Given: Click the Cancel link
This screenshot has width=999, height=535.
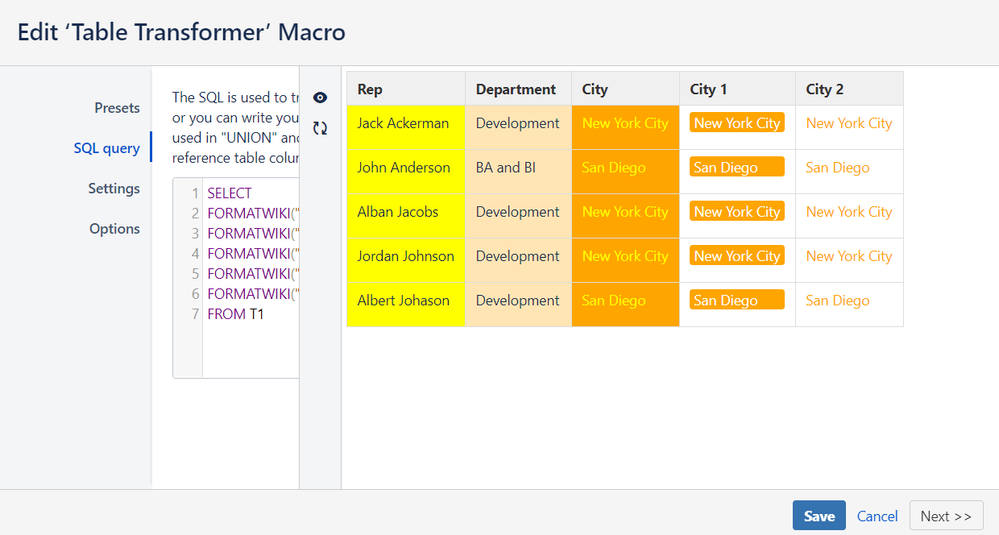Looking at the screenshot, I should click(x=877, y=516).
